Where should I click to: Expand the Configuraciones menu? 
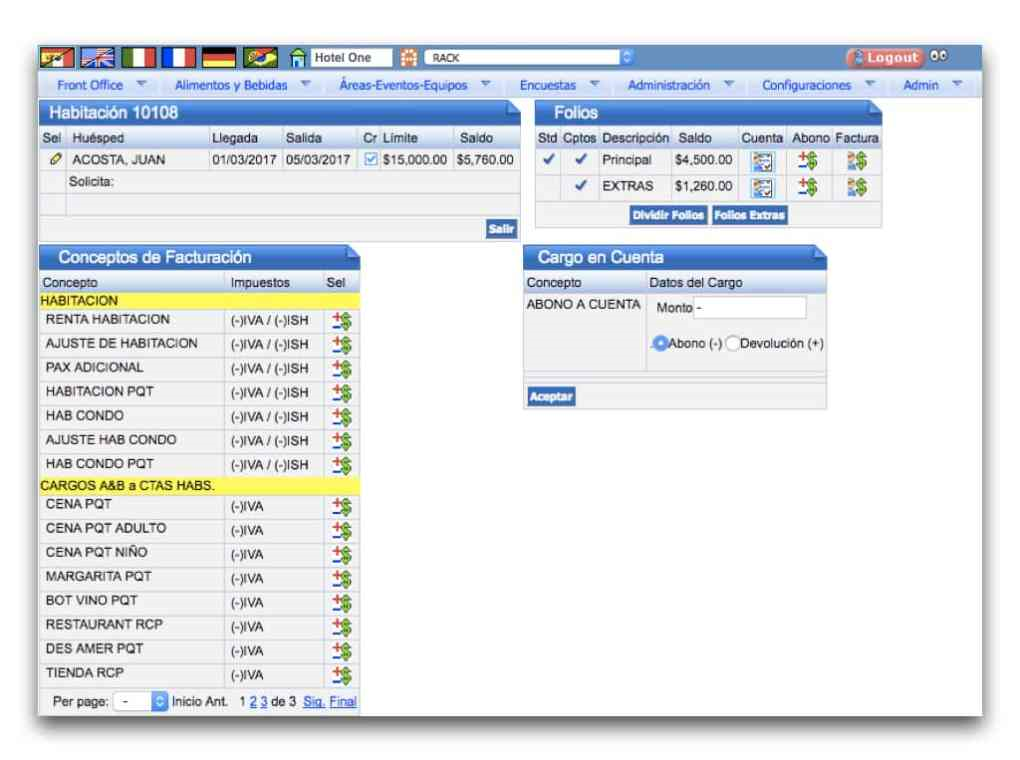tap(817, 85)
